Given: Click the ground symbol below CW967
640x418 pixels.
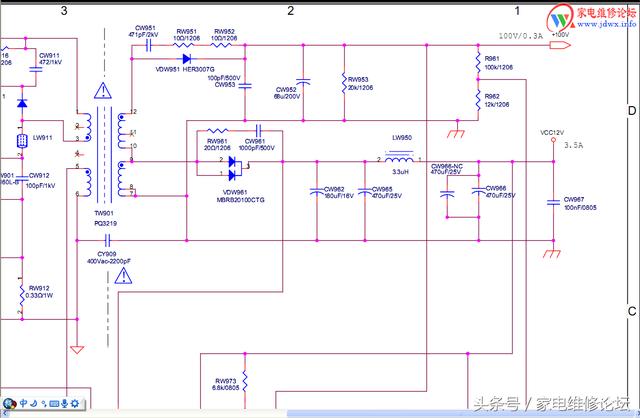Looking at the screenshot, I should (552, 253).
